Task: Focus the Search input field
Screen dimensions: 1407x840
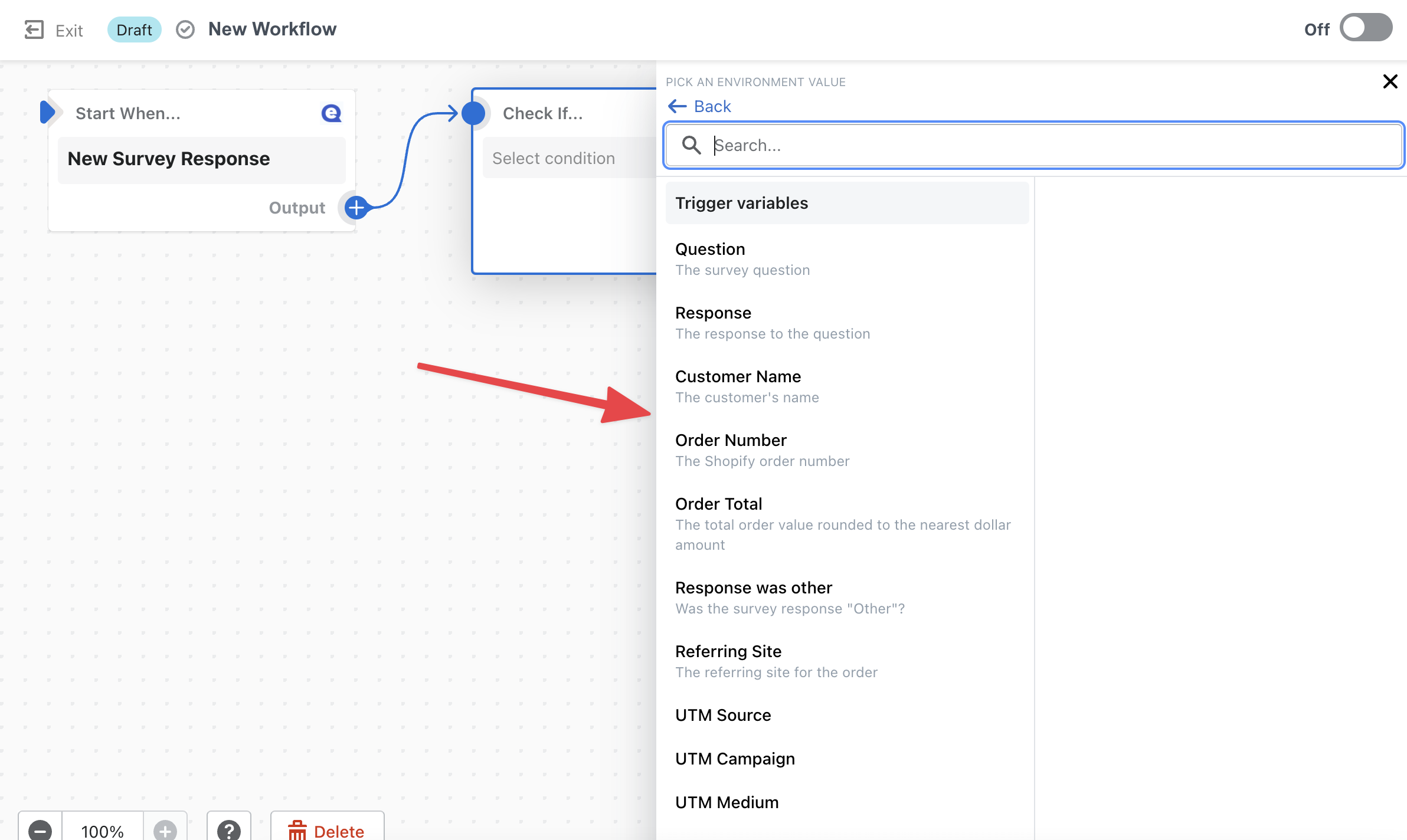Action: coord(1033,145)
